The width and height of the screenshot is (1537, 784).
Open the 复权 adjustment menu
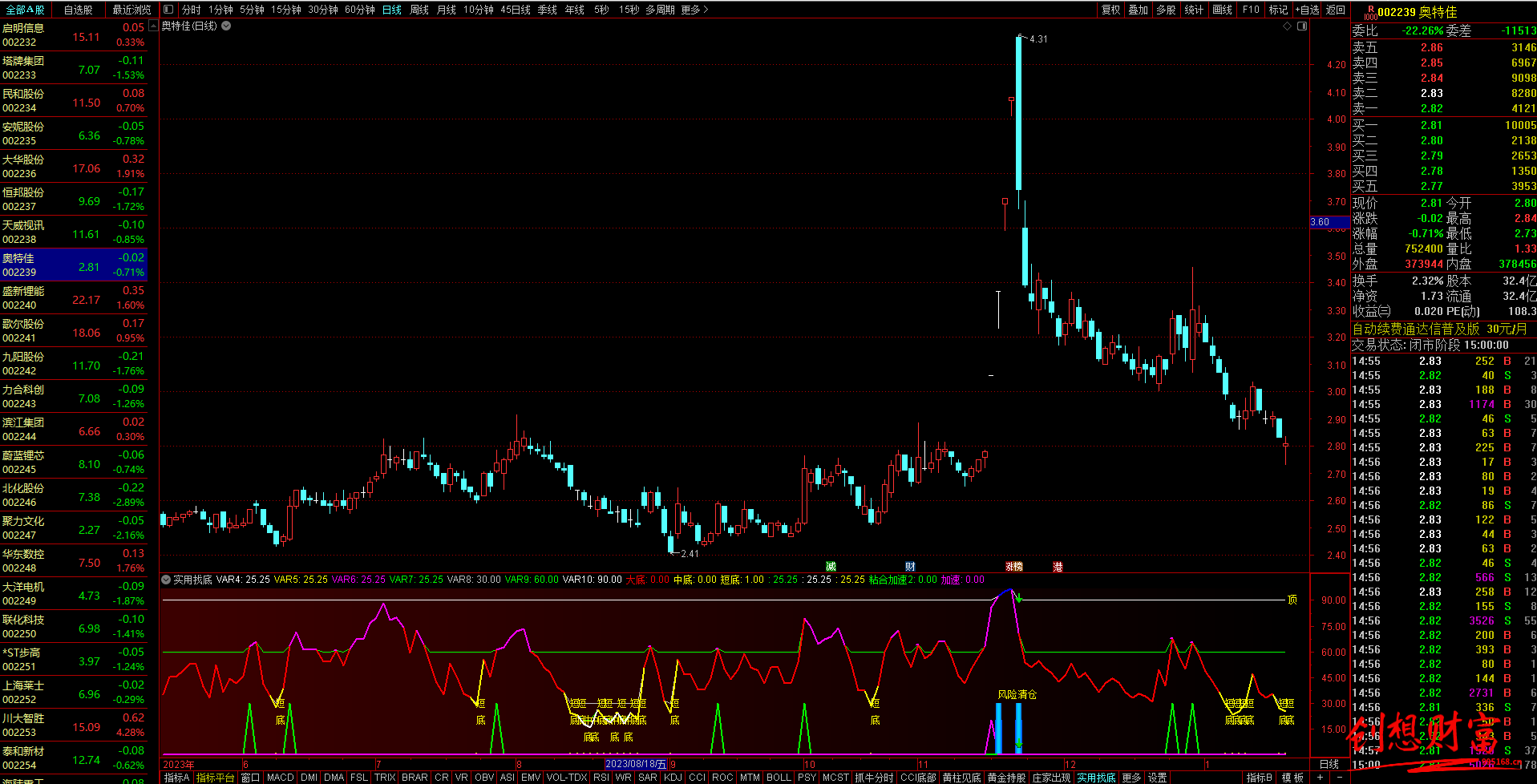click(1110, 10)
